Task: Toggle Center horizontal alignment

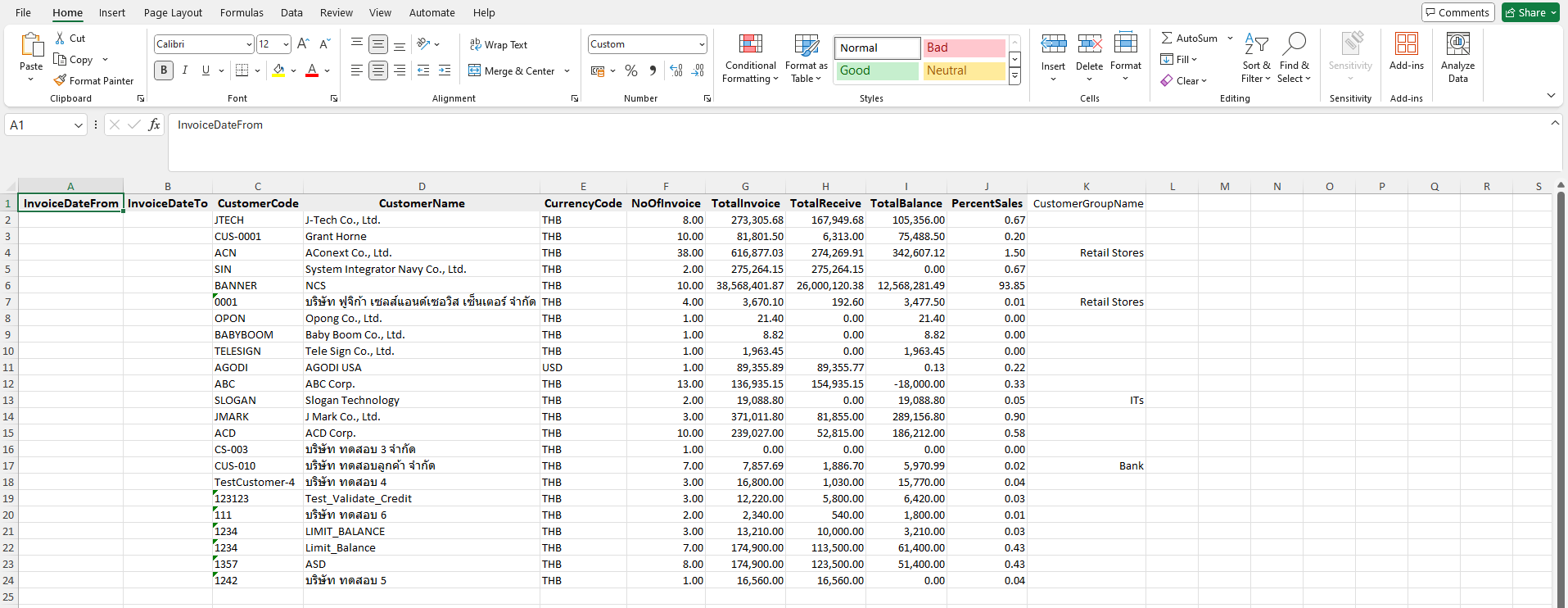Action: pyautogui.click(x=378, y=70)
